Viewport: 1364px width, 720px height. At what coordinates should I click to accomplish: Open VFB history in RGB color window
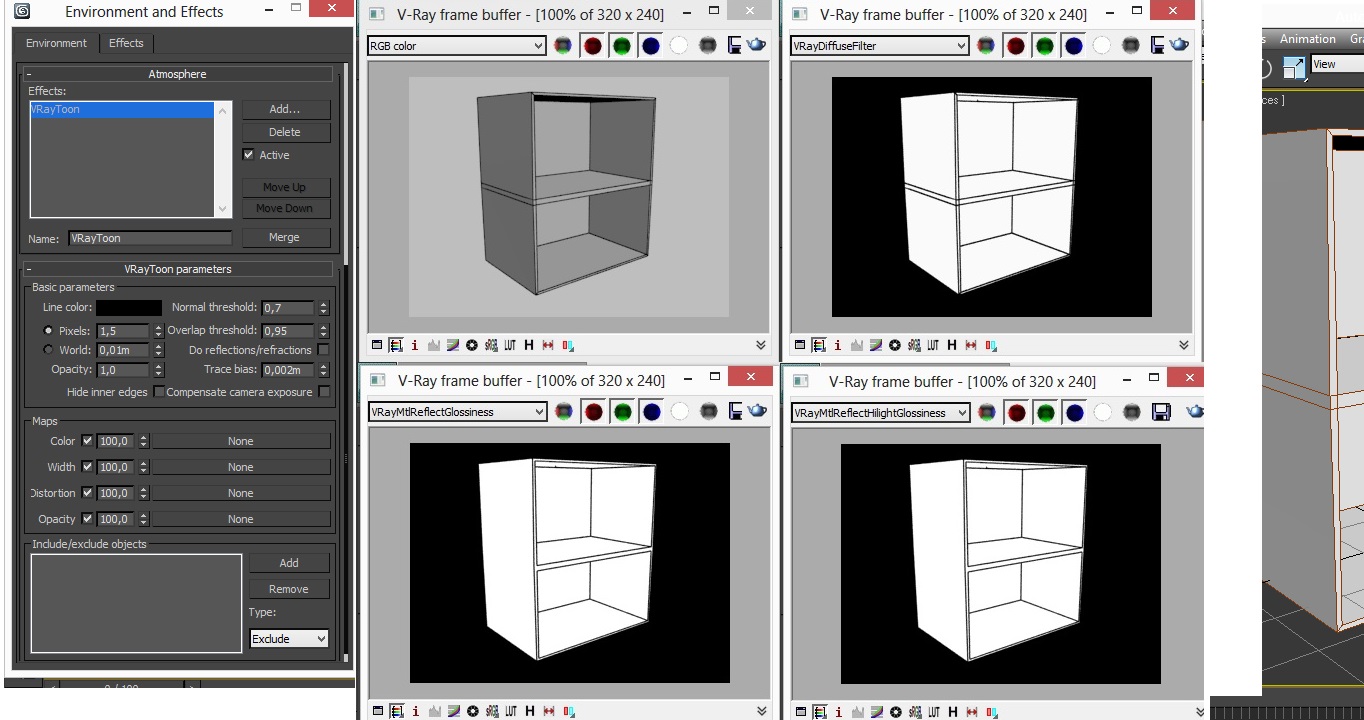click(529, 345)
